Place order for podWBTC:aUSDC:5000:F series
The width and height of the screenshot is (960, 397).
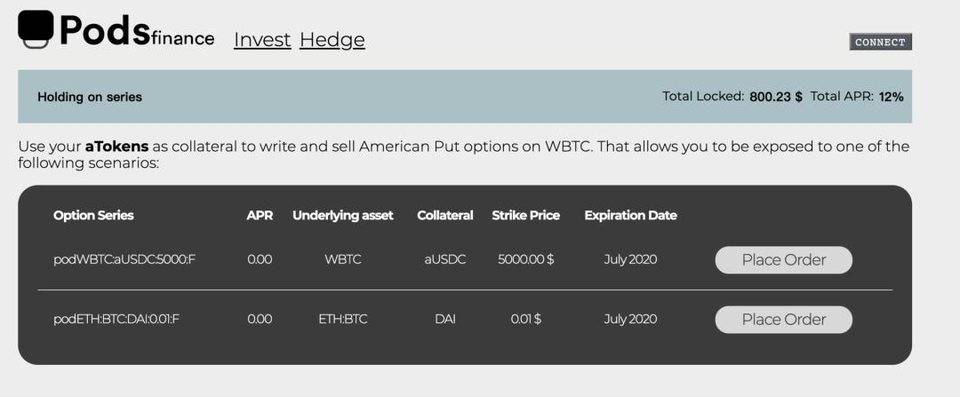(x=784, y=260)
